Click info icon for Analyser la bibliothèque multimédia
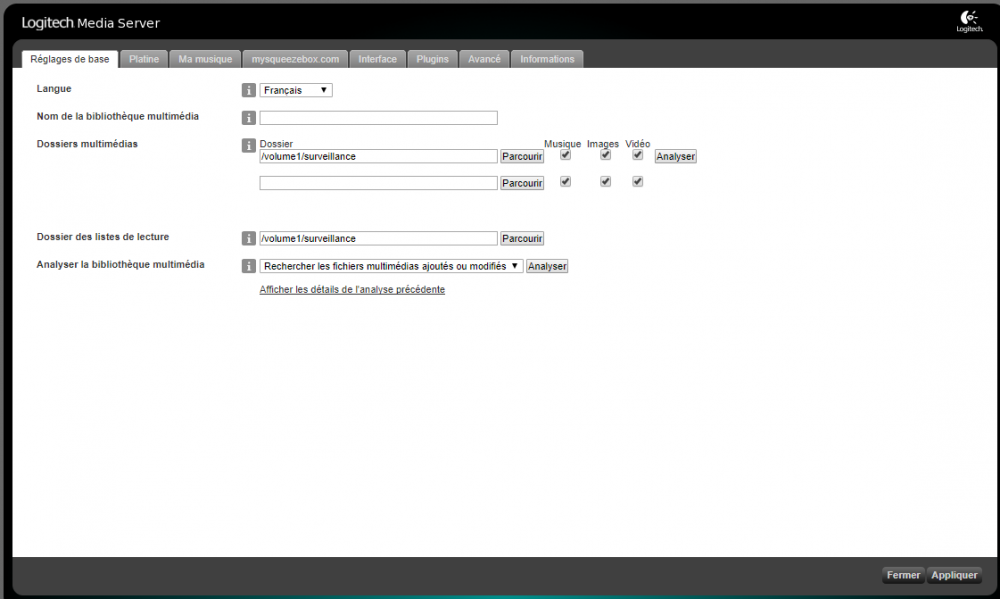The image size is (1000, 599). pyautogui.click(x=249, y=266)
